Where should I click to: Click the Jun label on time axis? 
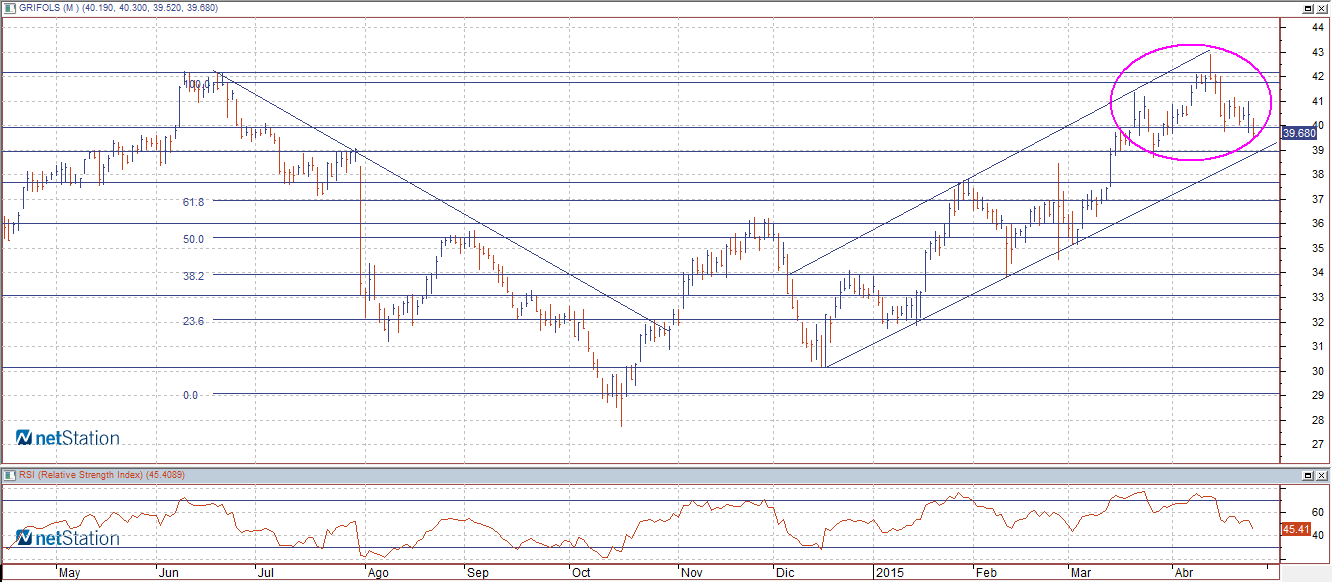(168, 574)
